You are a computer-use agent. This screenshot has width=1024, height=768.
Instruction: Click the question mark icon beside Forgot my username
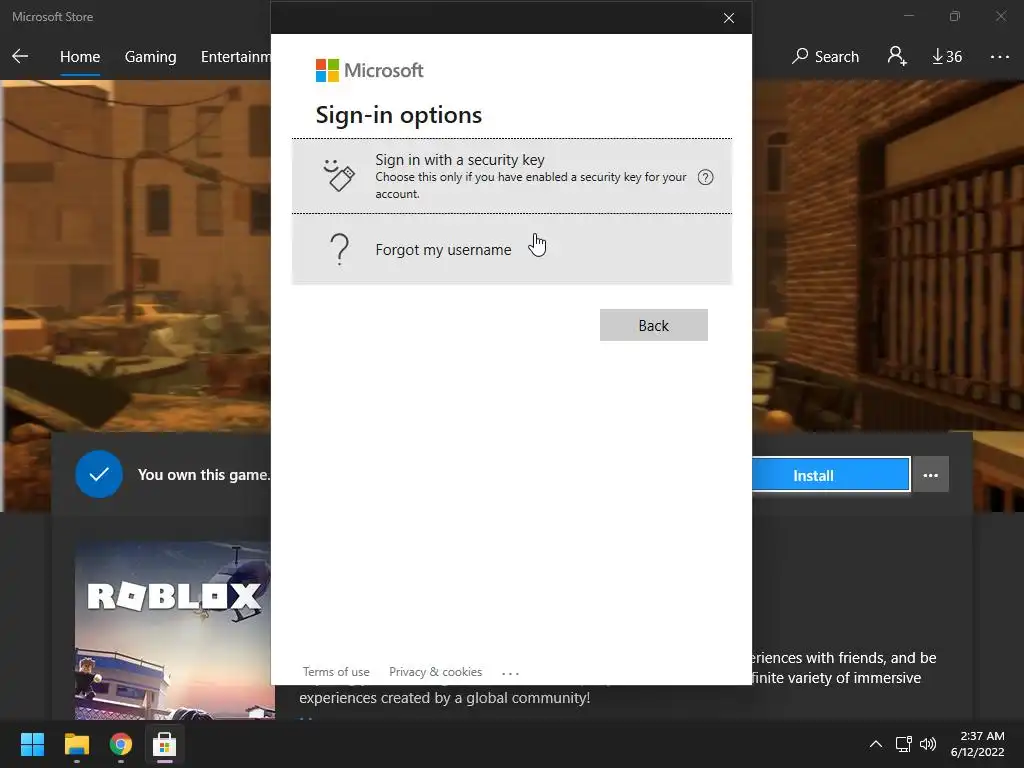[340, 249]
